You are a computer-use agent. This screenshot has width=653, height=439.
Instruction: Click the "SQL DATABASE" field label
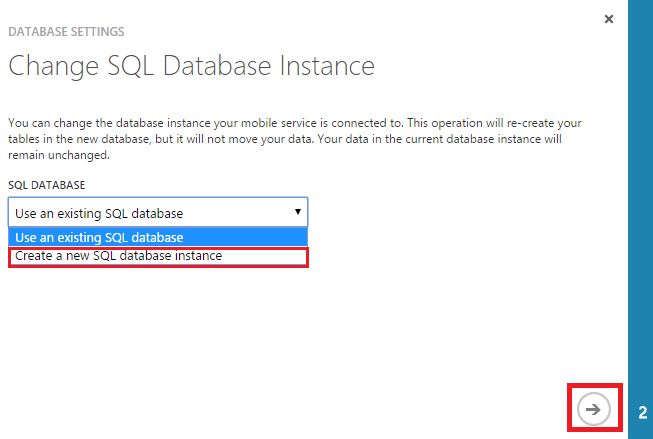47,186
